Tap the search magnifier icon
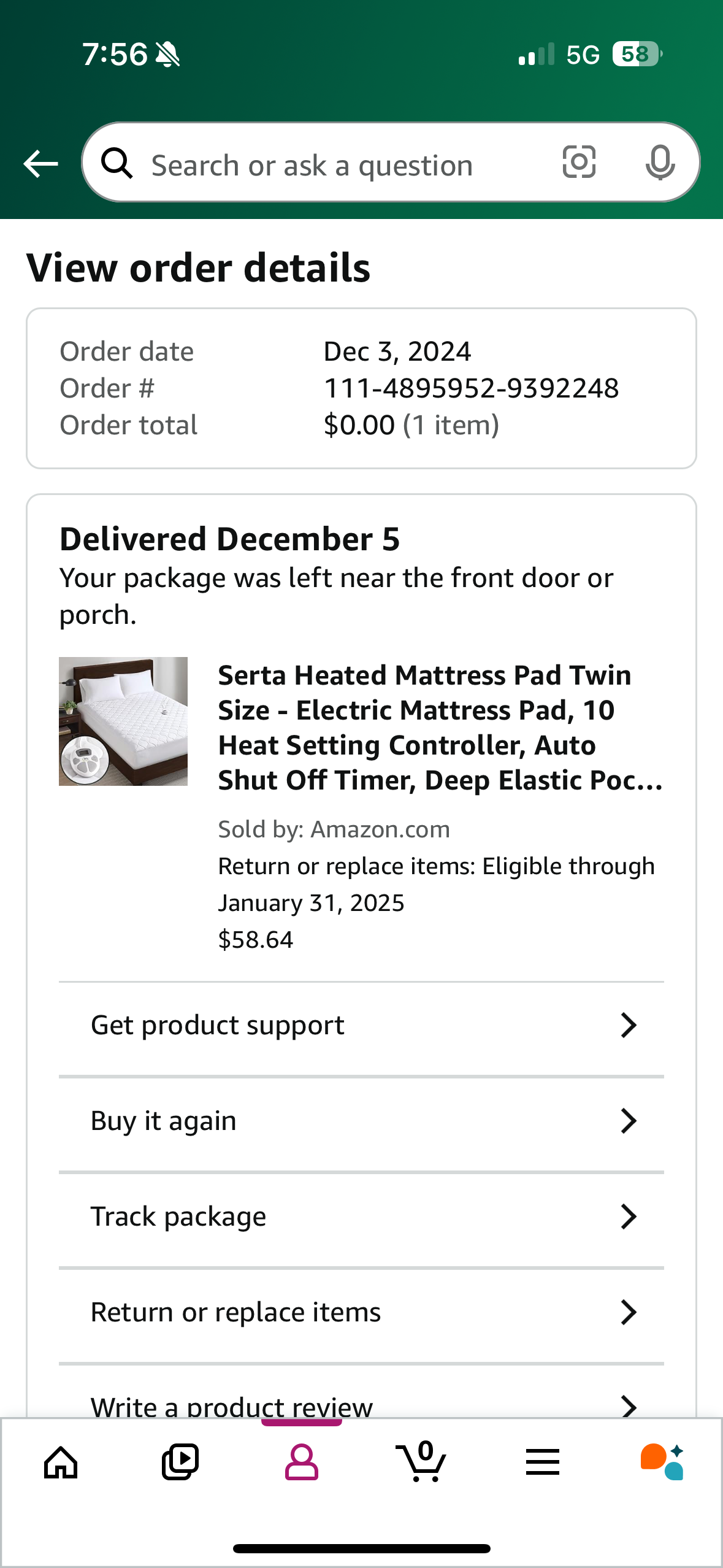723x1568 pixels. pyautogui.click(x=117, y=163)
